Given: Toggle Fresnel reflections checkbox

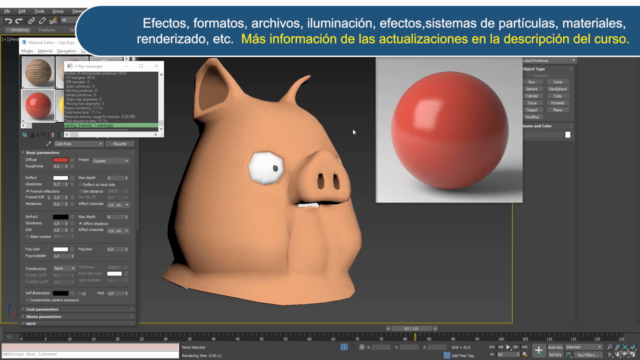Looking at the screenshot, I should click(27, 191).
